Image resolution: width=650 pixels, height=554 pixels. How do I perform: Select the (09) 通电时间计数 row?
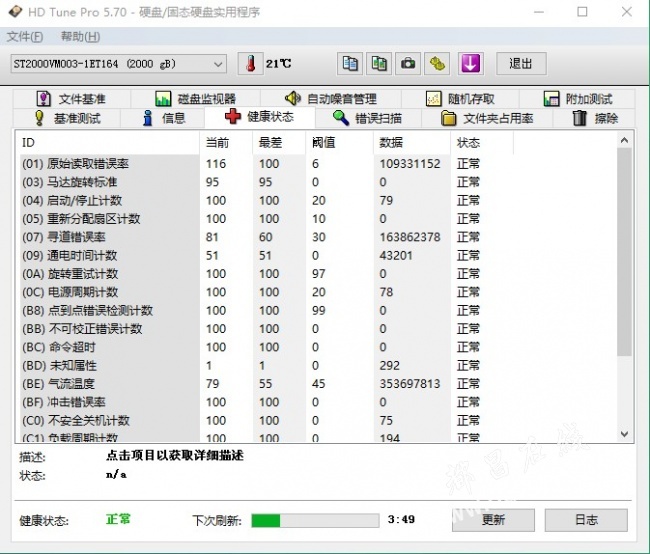(265, 255)
